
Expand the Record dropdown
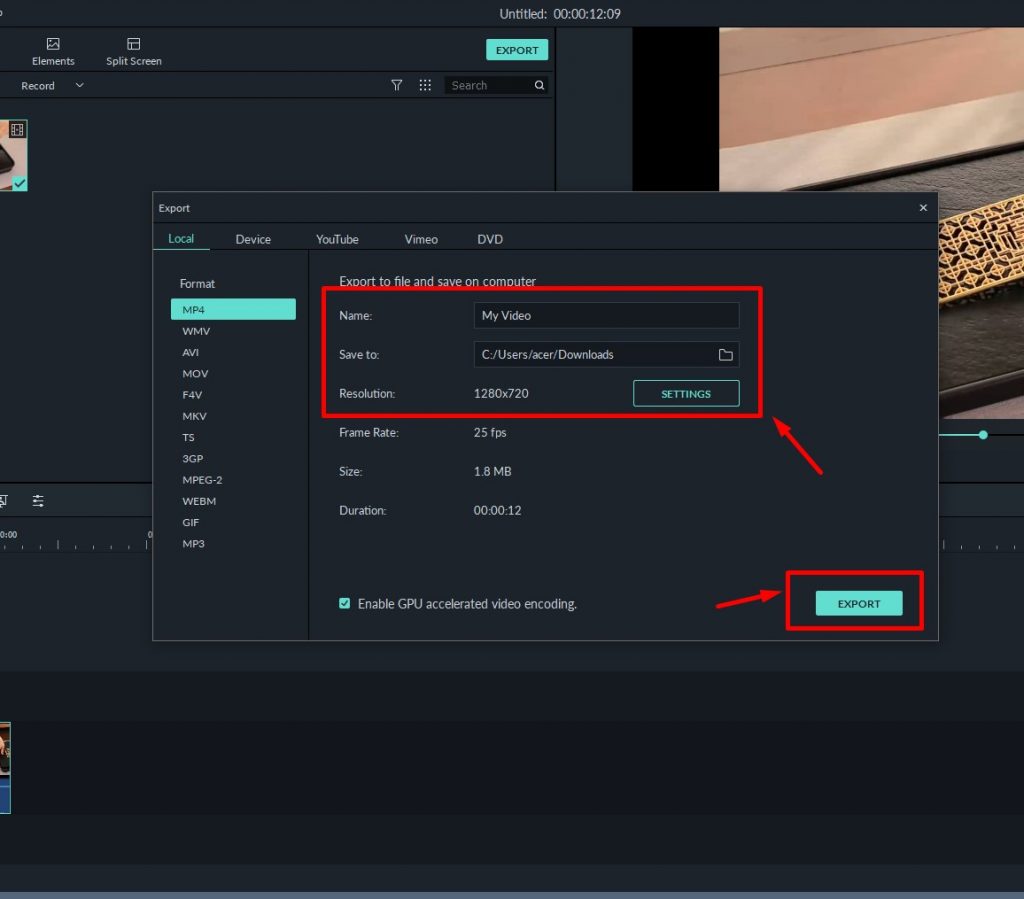[79, 86]
